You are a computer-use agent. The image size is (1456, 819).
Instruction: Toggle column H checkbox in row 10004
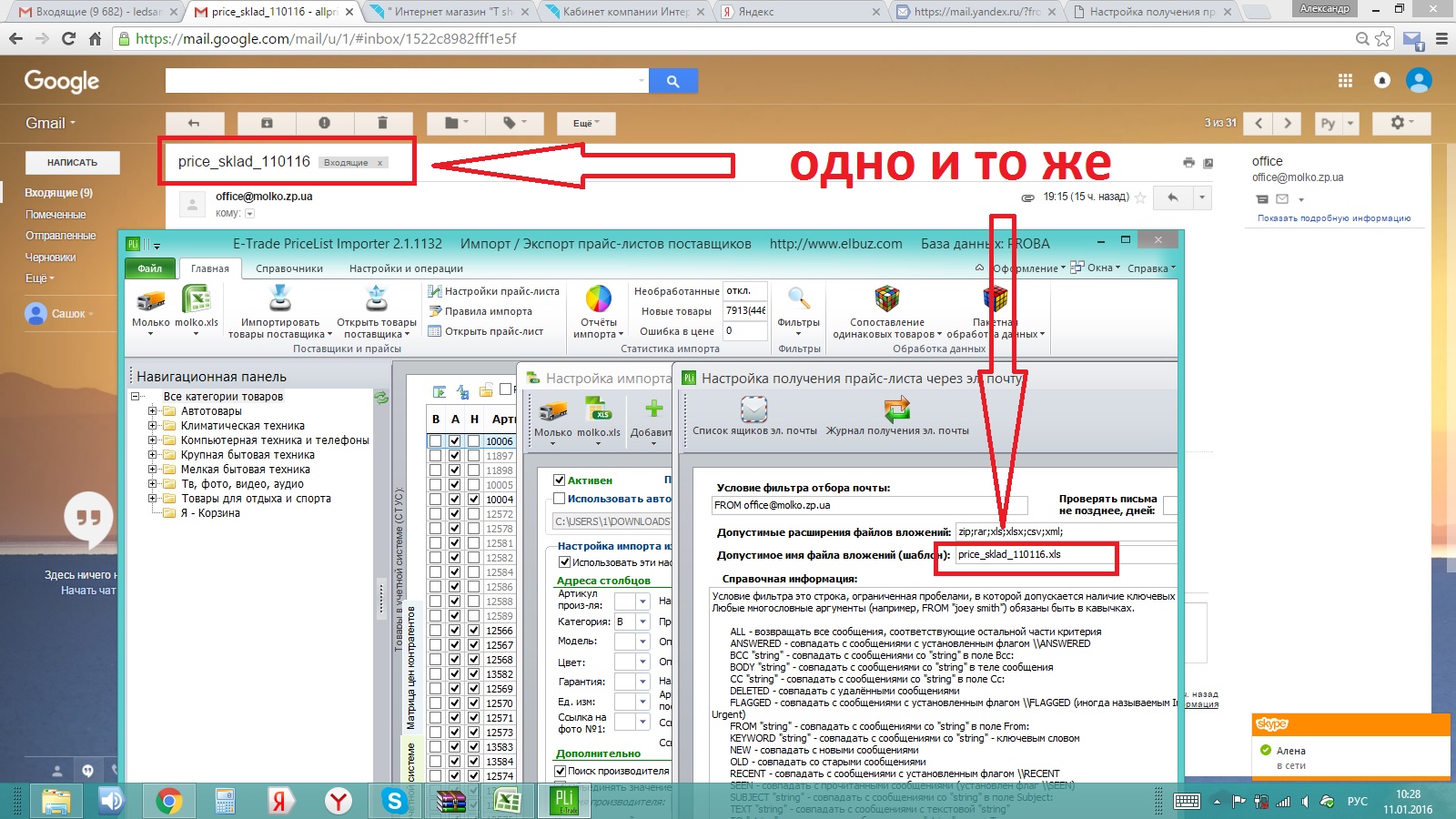(474, 500)
